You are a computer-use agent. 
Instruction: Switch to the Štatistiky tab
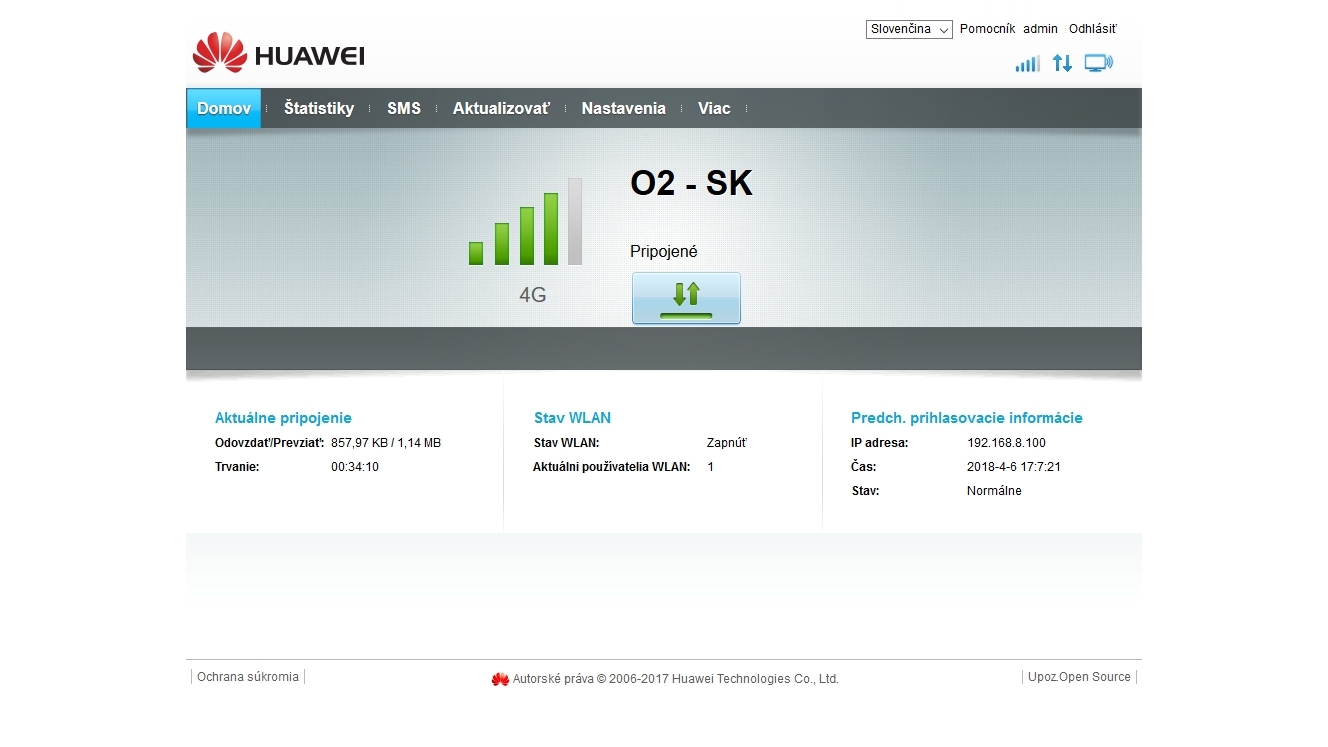click(319, 108)
